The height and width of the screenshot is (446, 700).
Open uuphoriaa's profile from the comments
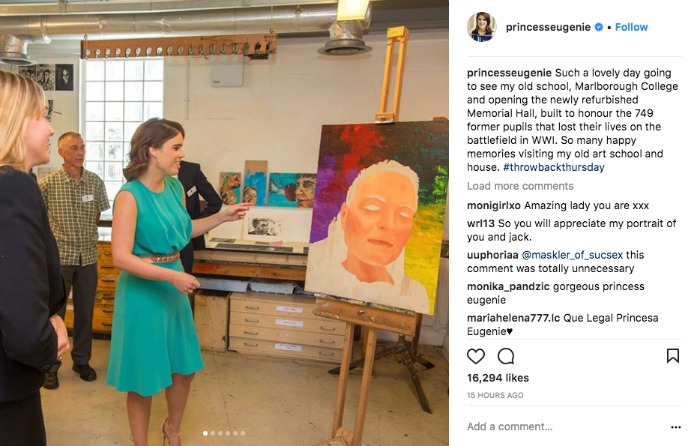point(492,255)
